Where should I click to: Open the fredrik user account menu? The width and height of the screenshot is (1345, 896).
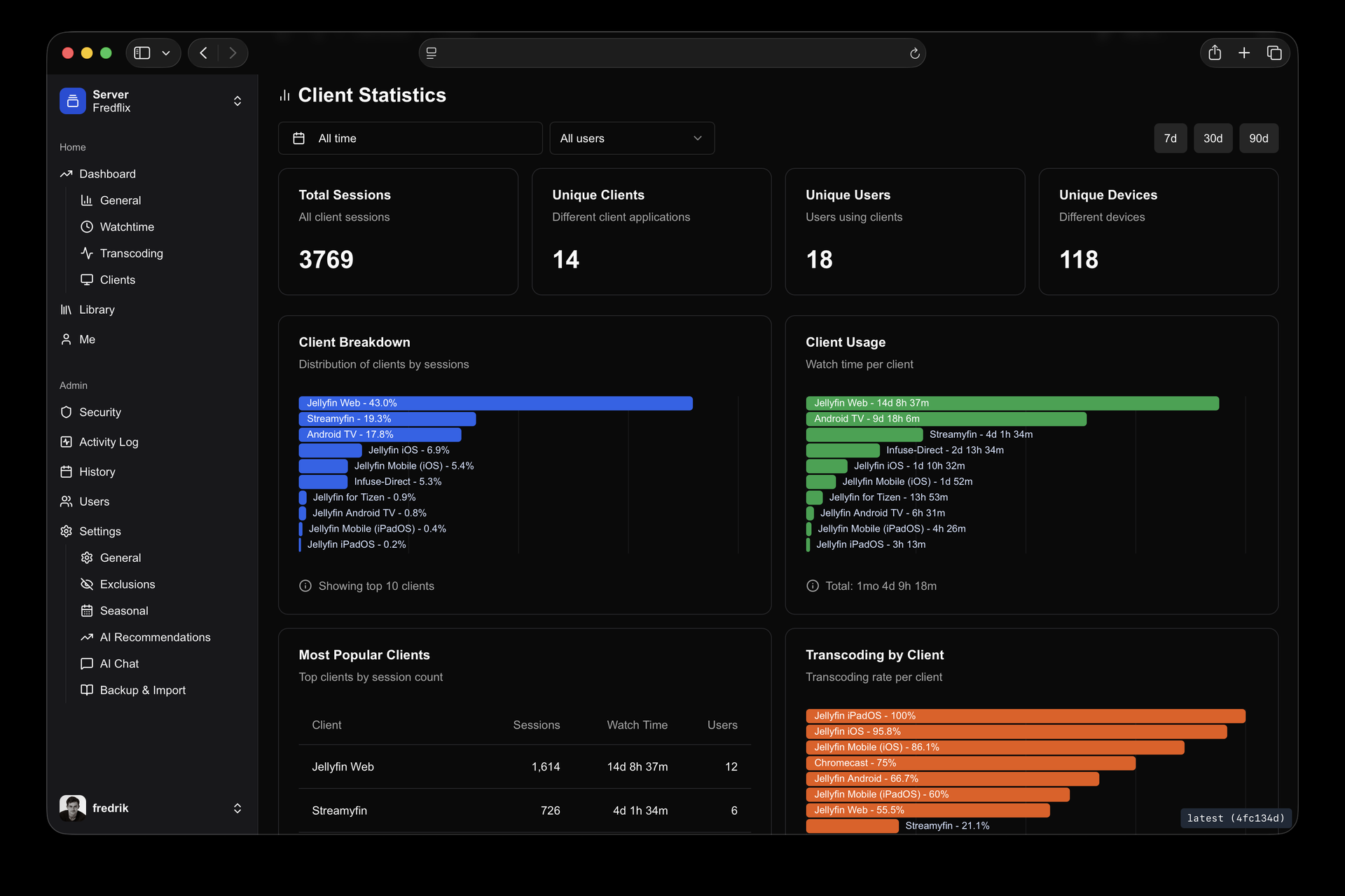coord(152,808)
